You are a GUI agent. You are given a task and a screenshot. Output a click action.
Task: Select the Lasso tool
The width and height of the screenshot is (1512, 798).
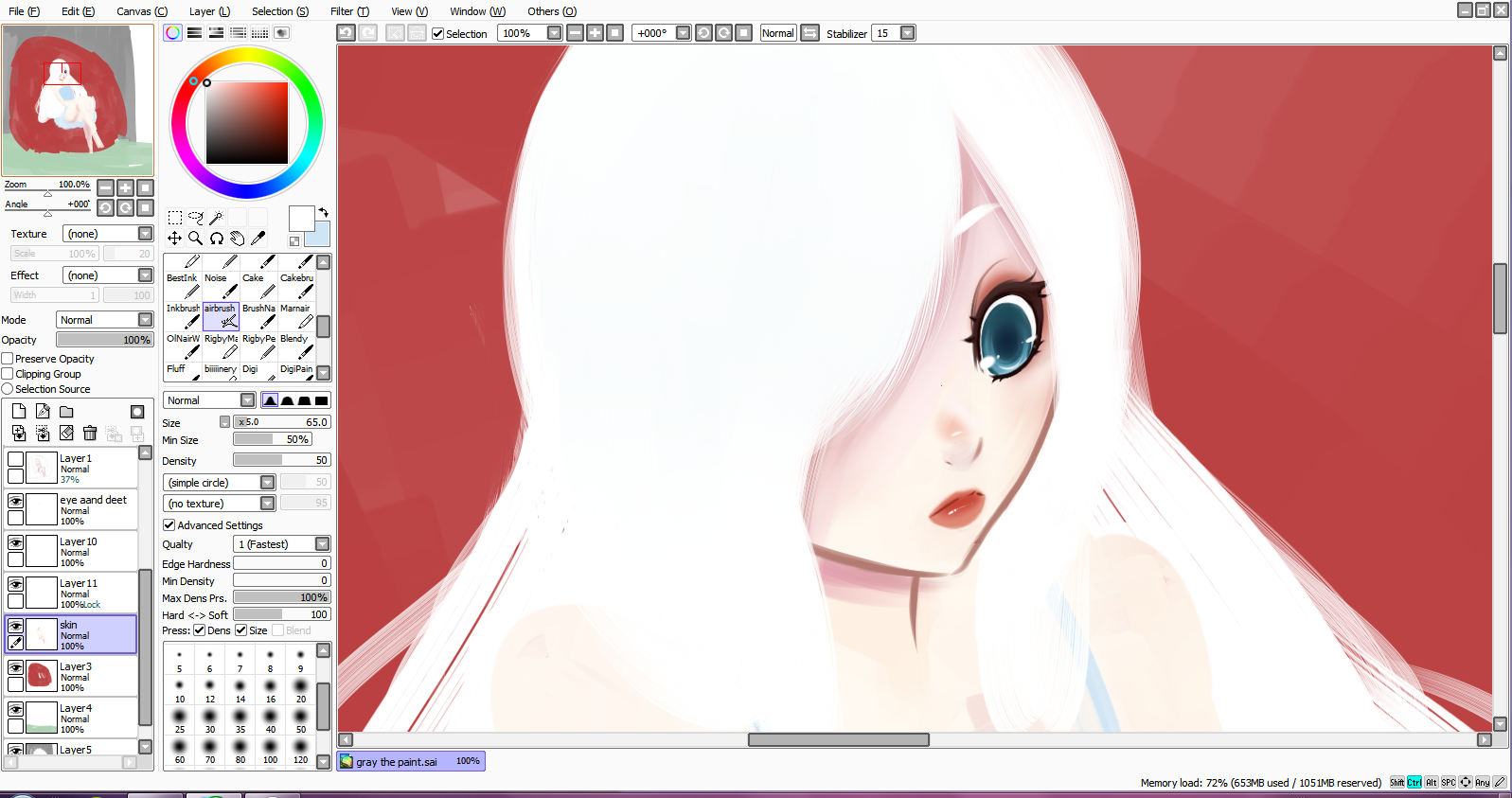(196, 218)
